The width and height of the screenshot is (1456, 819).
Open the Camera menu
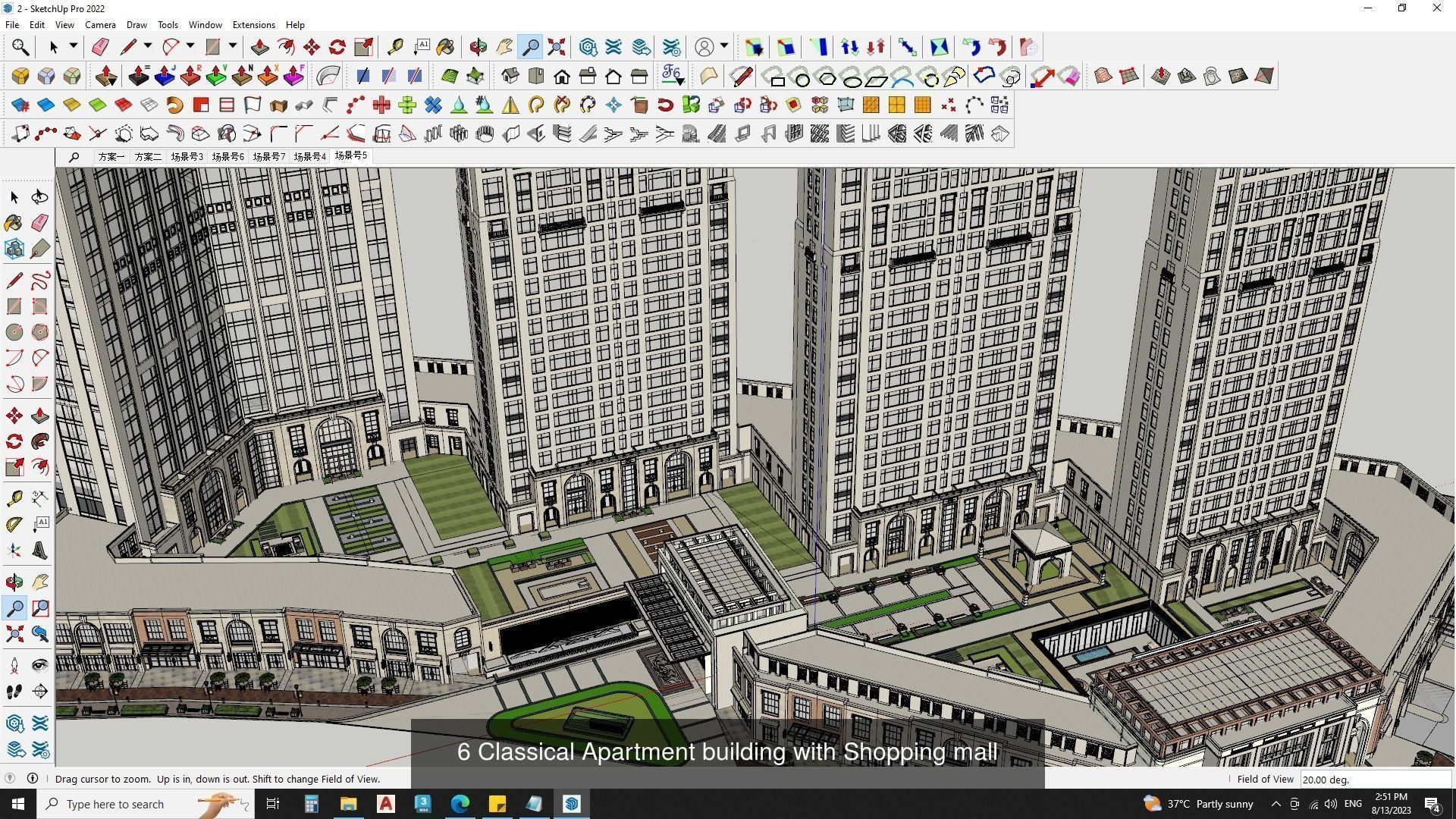100,24
